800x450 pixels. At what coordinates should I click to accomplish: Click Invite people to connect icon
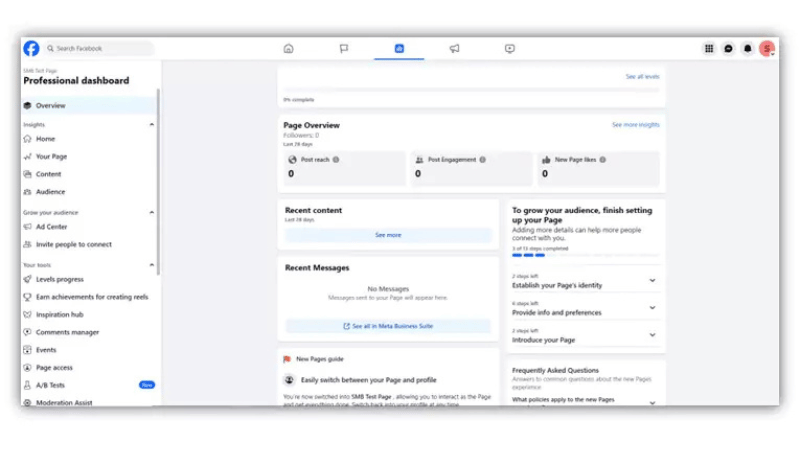(x=28, y=244)
